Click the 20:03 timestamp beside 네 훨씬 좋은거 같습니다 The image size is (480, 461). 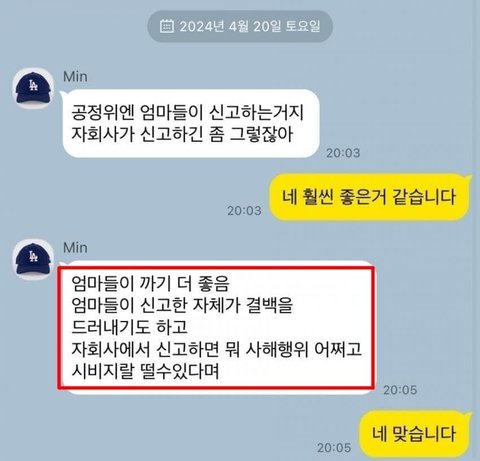click(244, 211)
